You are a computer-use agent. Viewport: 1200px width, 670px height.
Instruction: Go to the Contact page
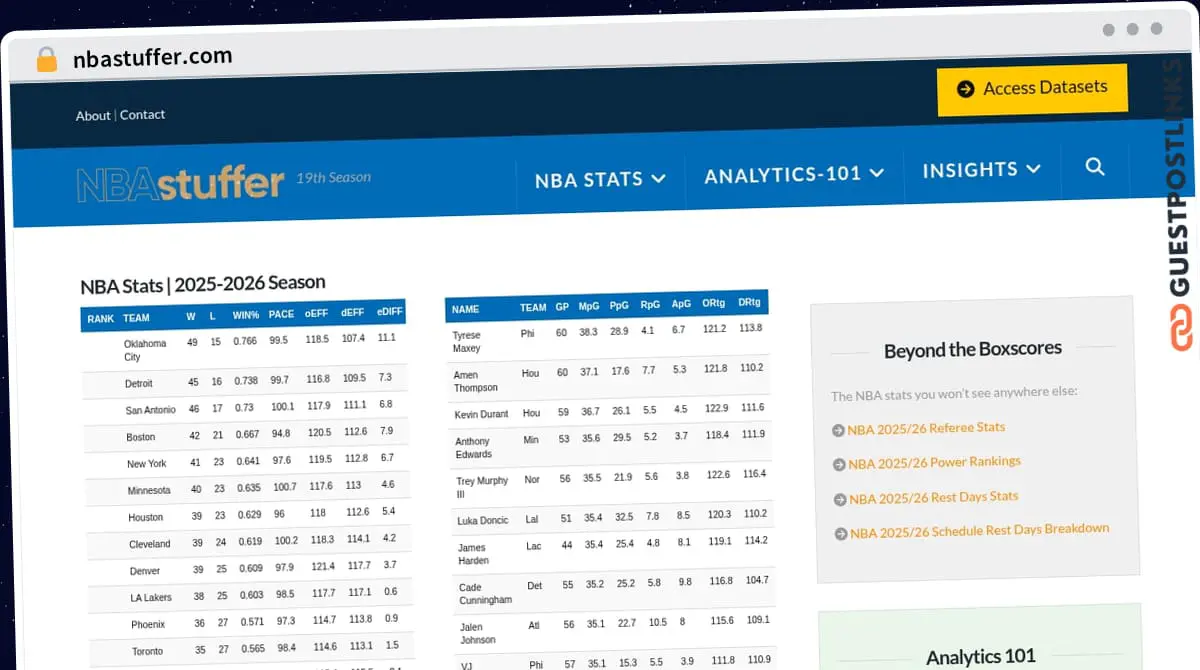(143, 115)
